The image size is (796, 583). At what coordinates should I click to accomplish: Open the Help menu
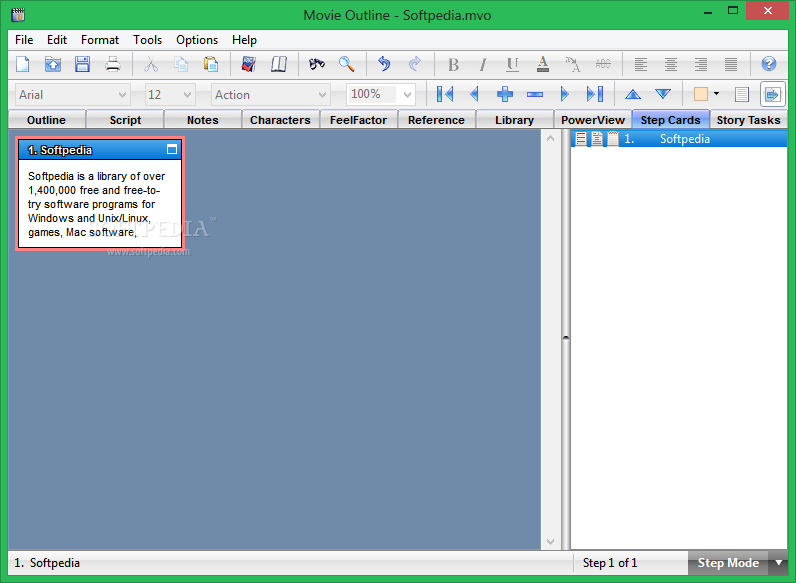[x=244, y=40]
